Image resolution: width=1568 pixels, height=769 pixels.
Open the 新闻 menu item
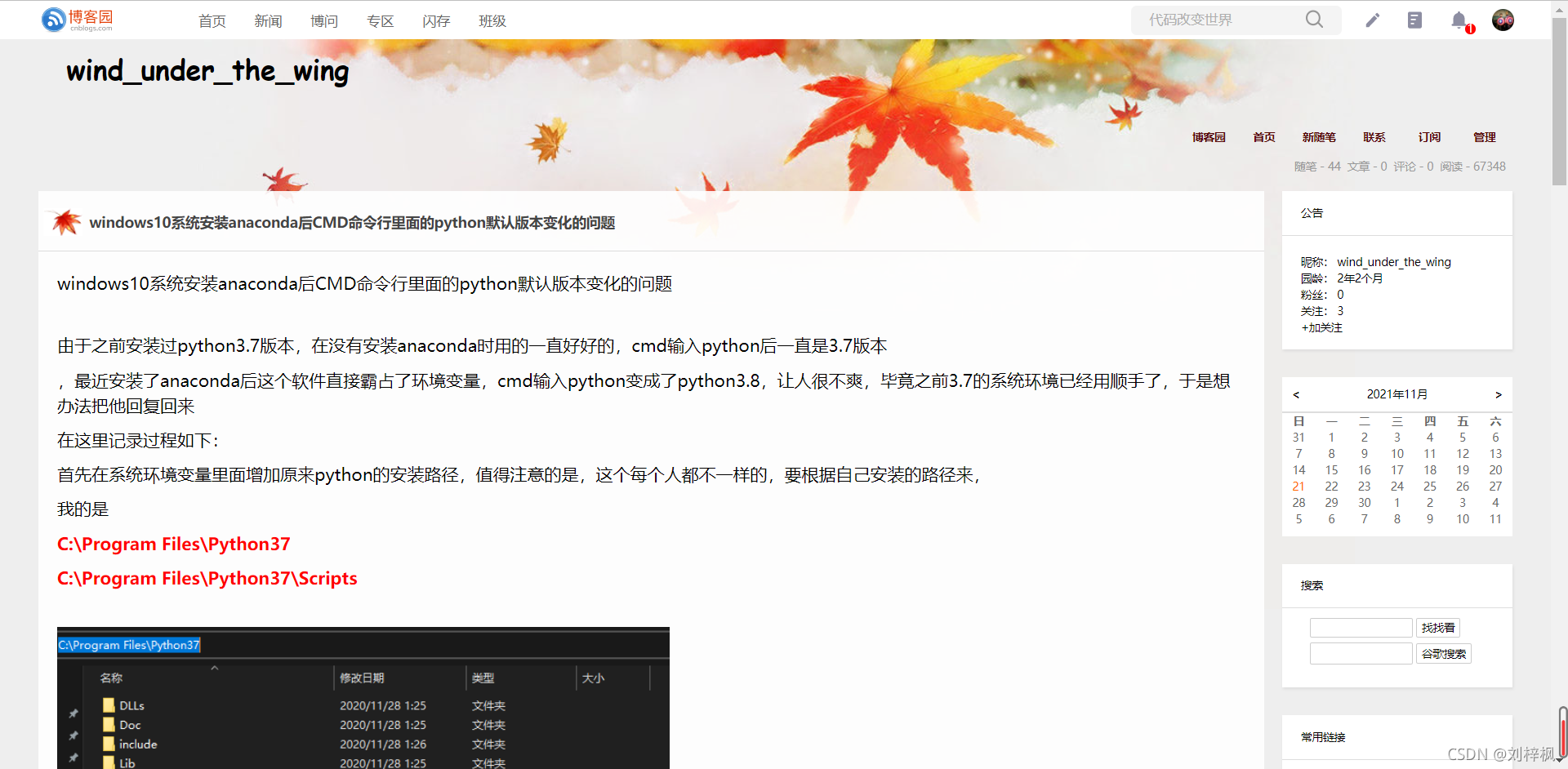pos(269,20)
